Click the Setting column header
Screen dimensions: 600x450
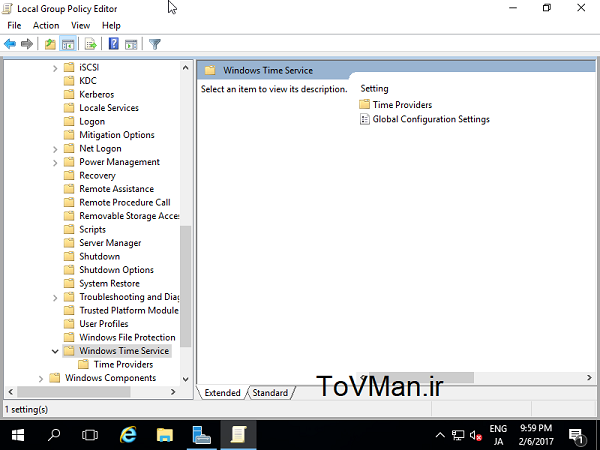(374, 88)
